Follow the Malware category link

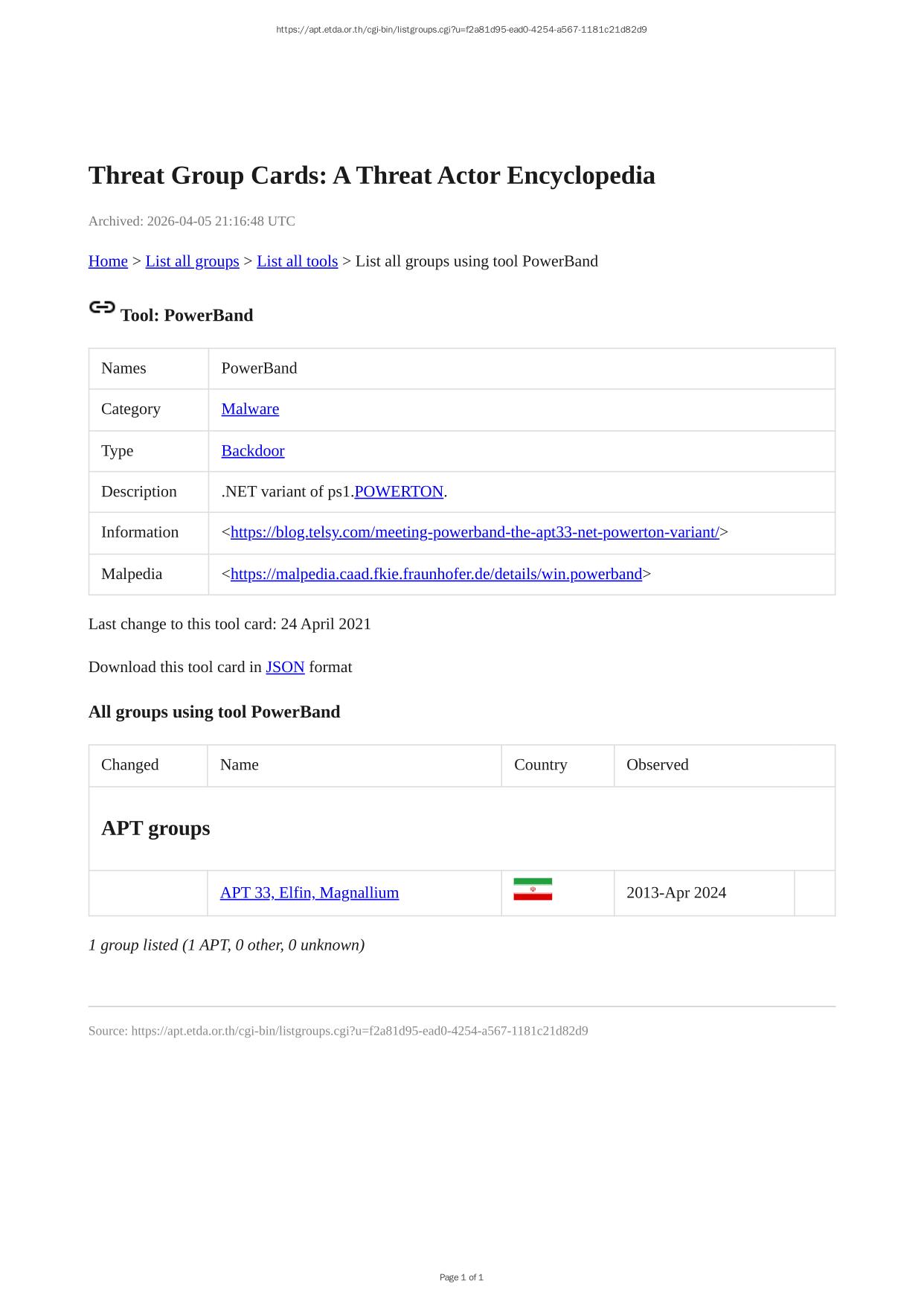click(x=250, y=409)
